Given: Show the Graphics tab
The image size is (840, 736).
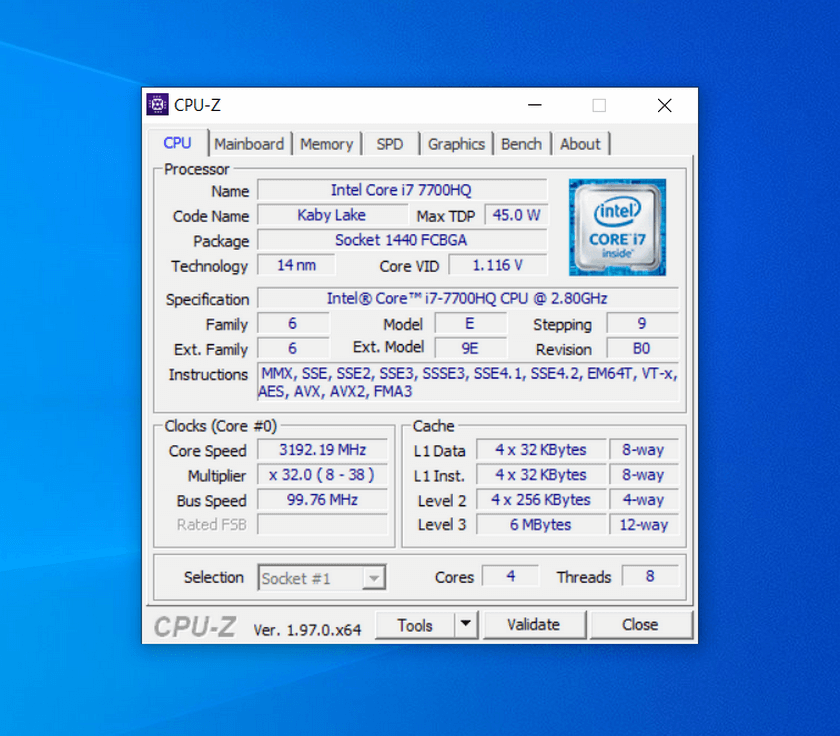Looking at the screenshot, I should (456, 144).
